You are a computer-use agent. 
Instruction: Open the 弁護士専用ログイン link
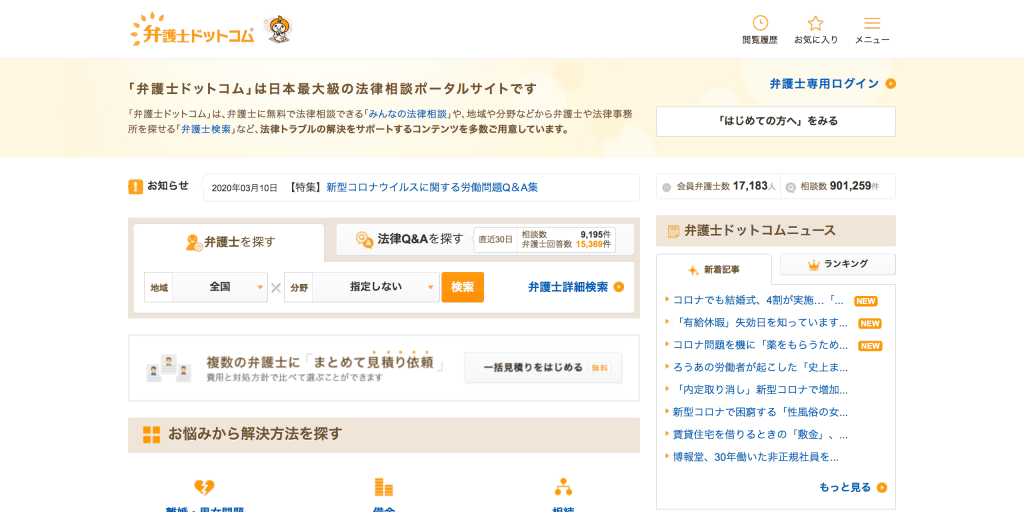pyautogui.click(x=824, y=84)
